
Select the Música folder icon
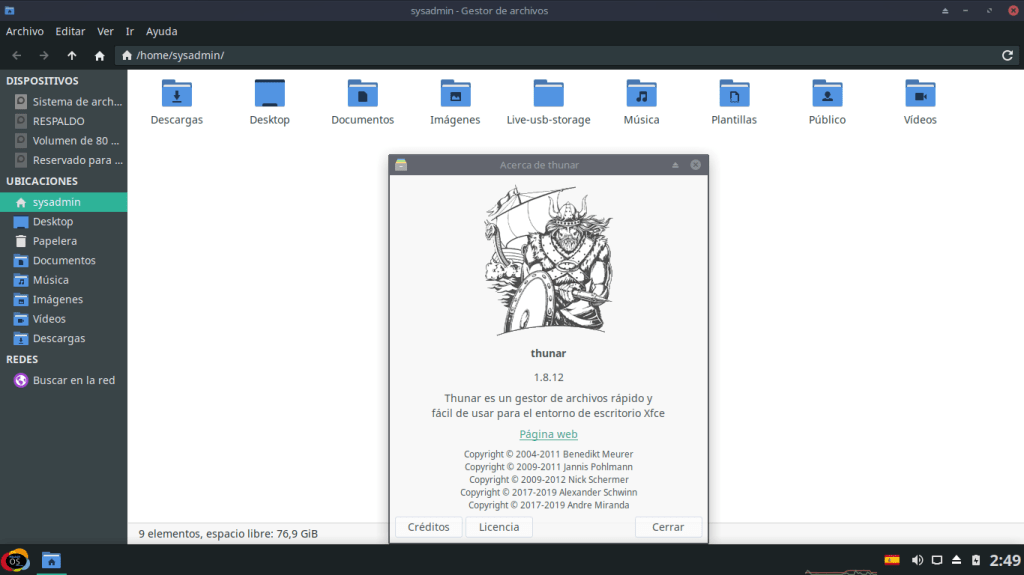[x=641, y=95]
